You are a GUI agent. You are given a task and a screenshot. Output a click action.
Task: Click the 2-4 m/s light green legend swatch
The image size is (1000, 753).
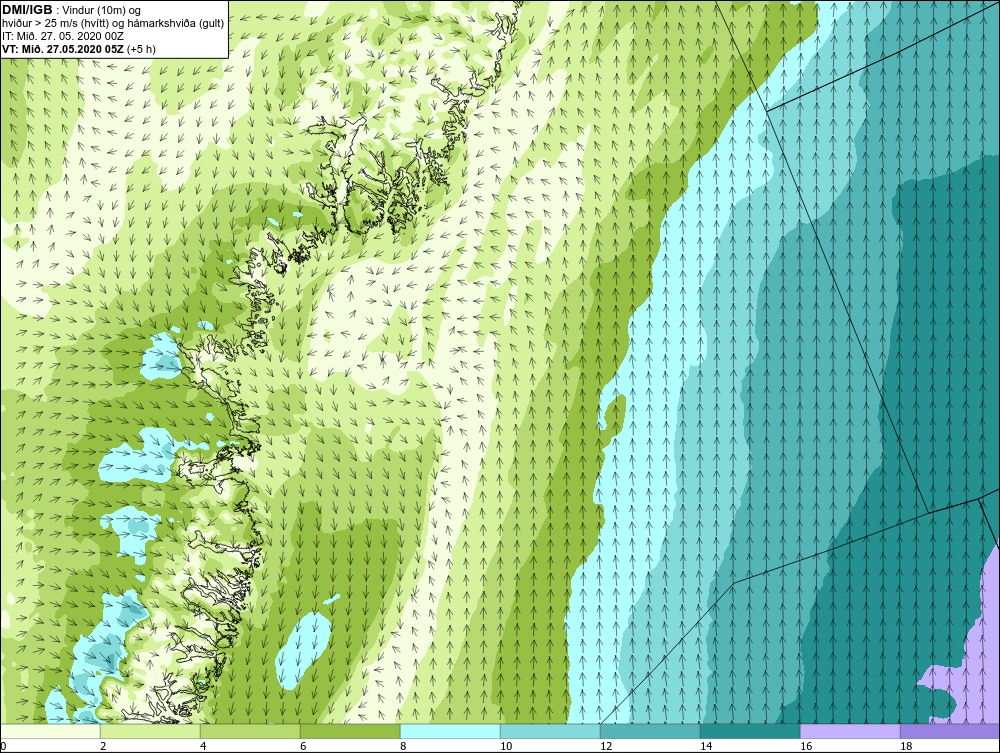[x=150, y=731]
